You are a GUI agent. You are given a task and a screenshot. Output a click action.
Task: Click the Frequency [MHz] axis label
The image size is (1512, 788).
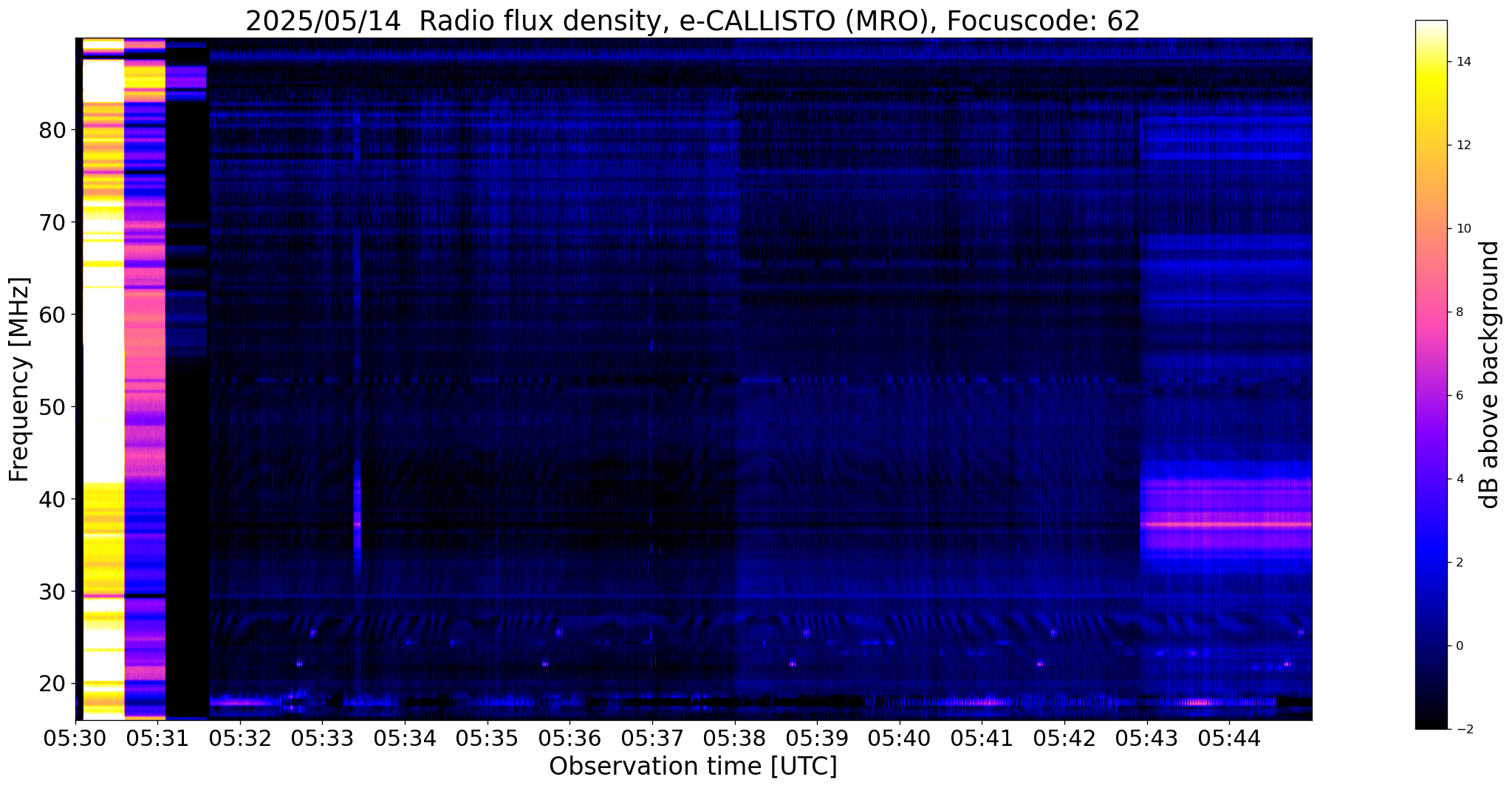click(x=20, y=380)
